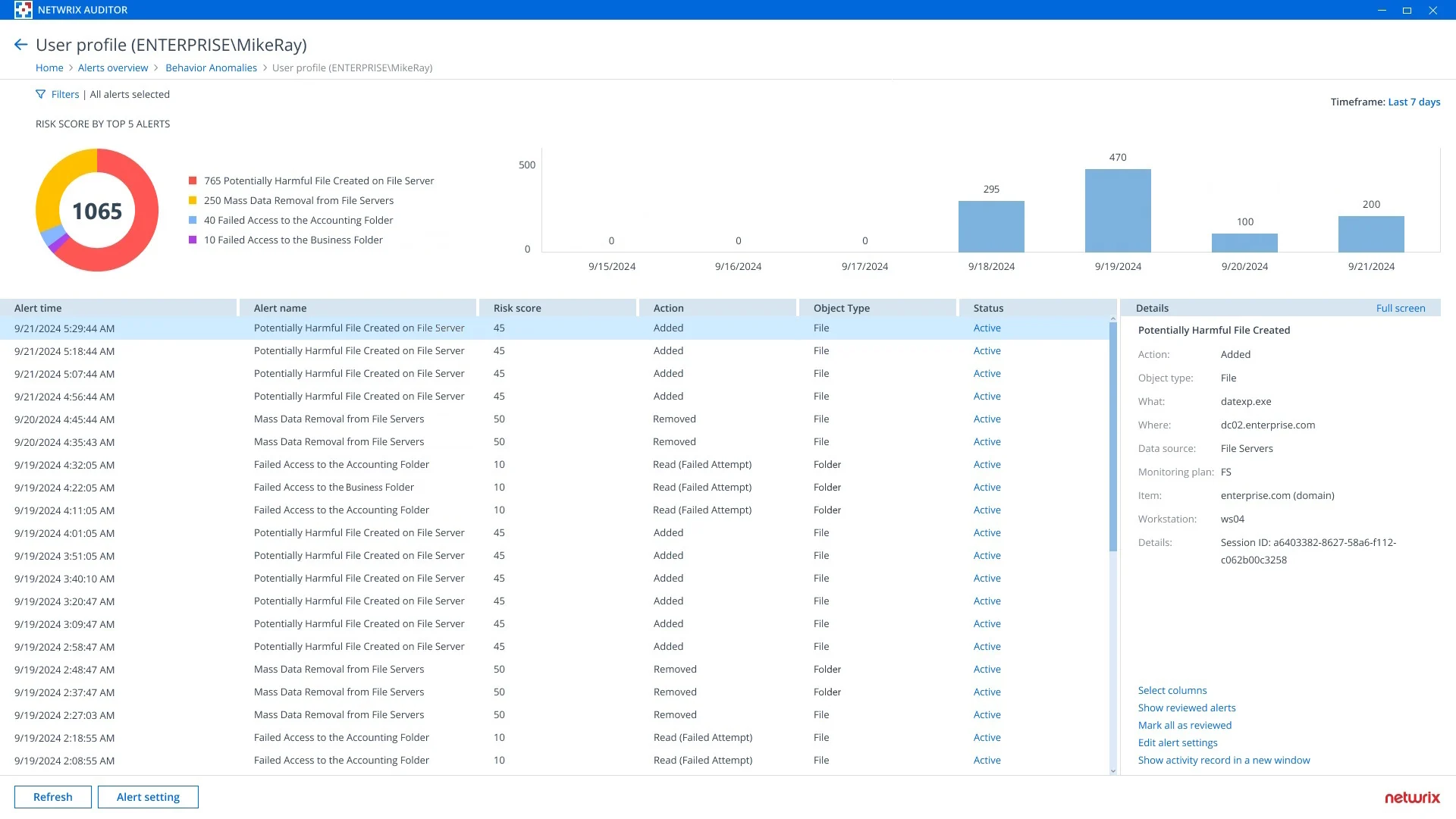Select alert time 9/20/2024 4:35:43 AM
This screenshot has width=1456, height=819.
click(x=64, y=443)
